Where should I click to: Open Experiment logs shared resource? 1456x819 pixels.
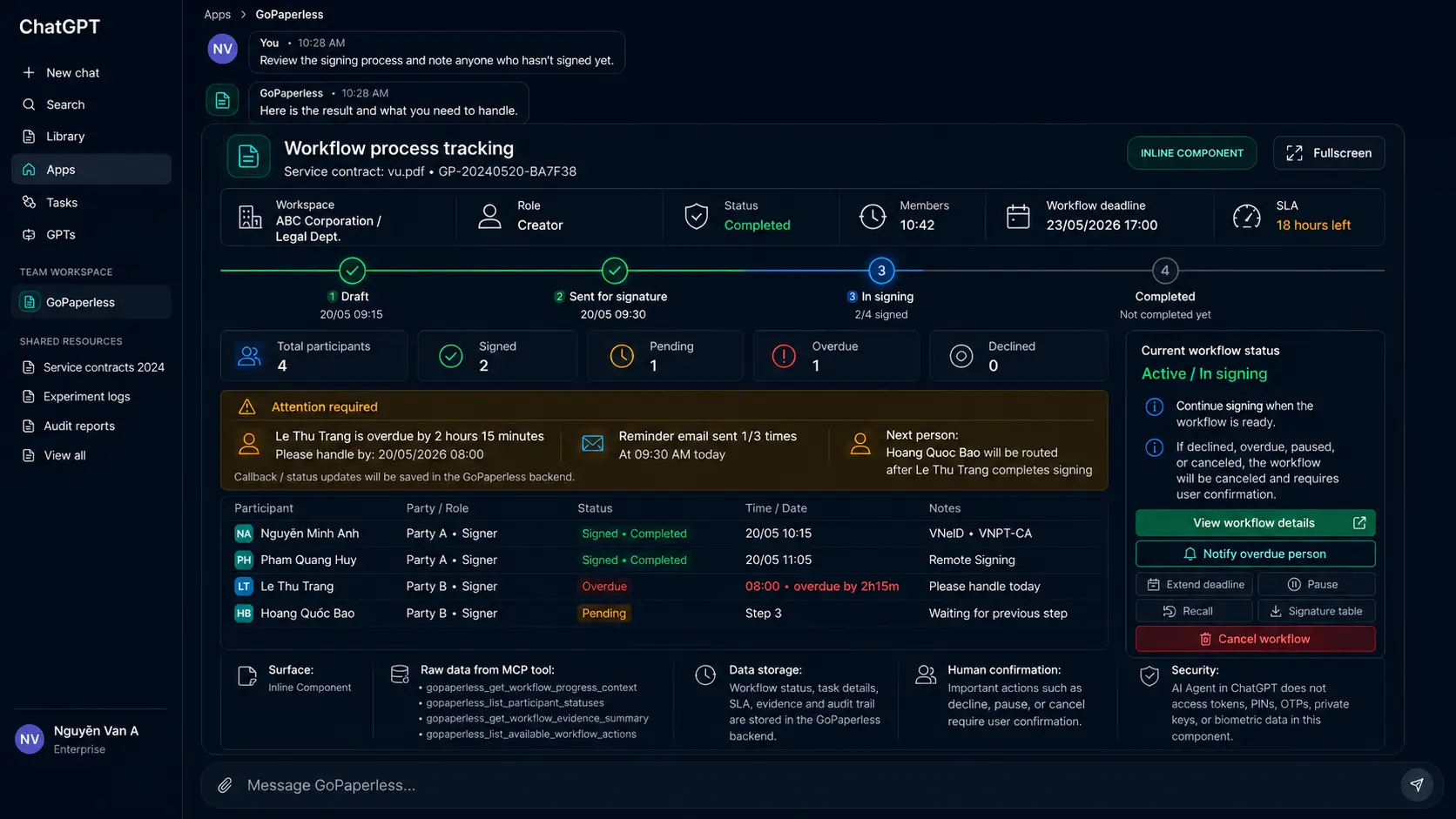point(77,396)
